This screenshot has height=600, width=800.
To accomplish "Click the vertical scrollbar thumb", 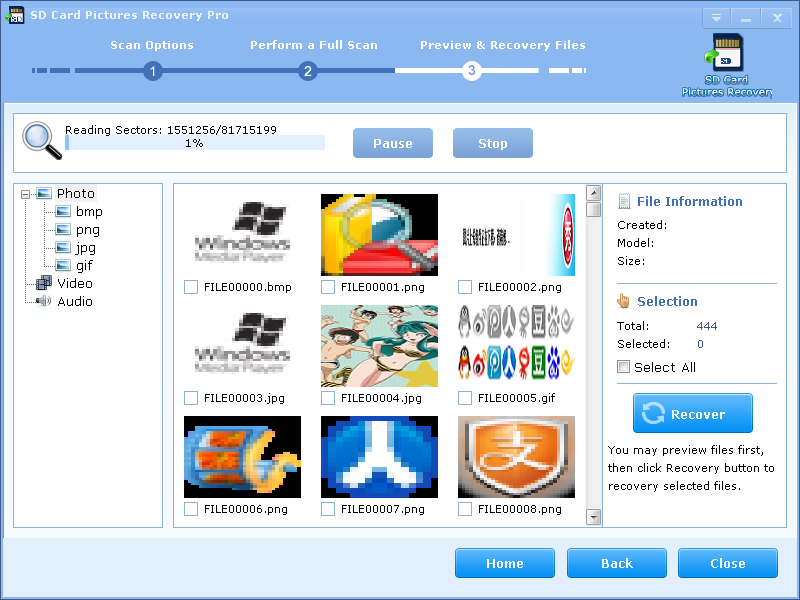I will [593, 210].
